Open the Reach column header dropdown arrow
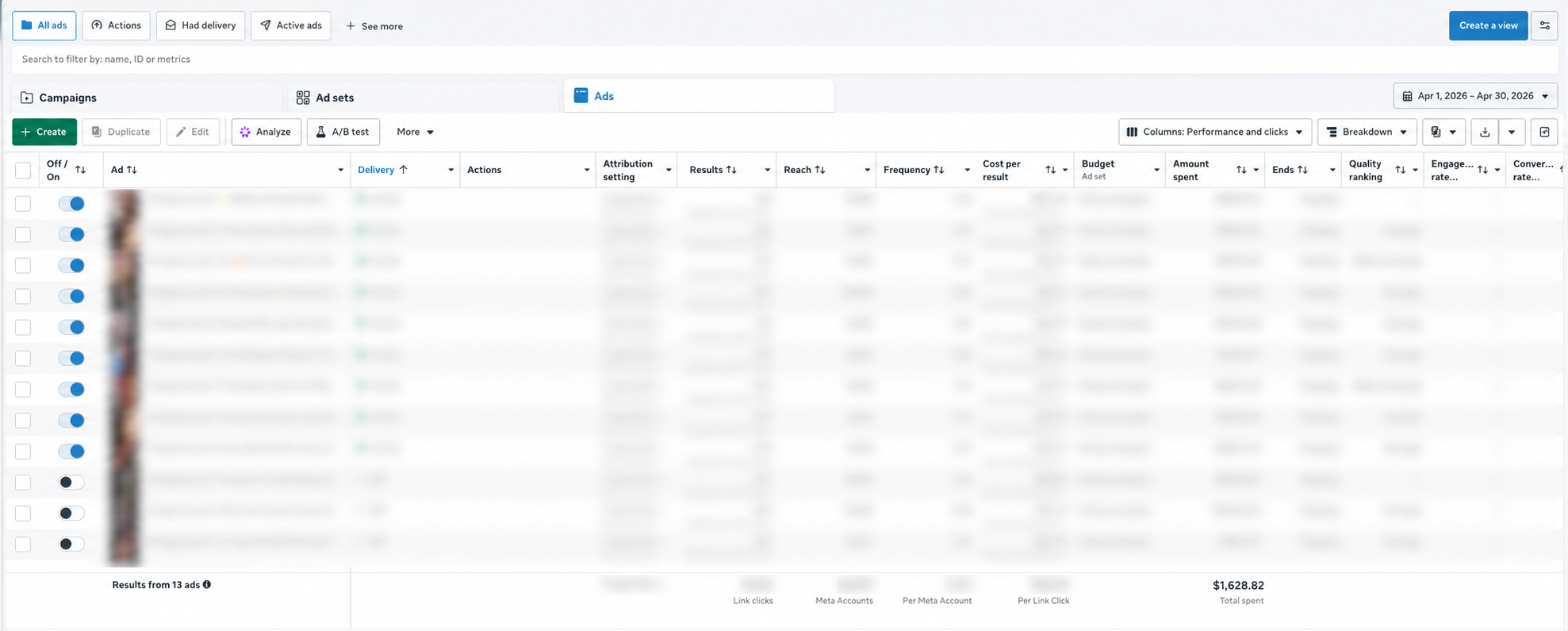 pos(867,170)
